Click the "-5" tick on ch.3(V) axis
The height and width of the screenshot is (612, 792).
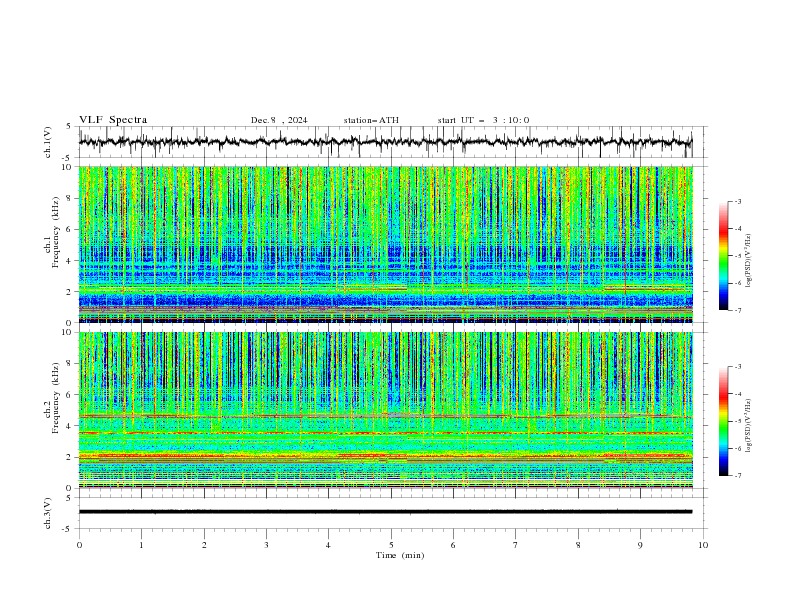[x=67, y=529]
